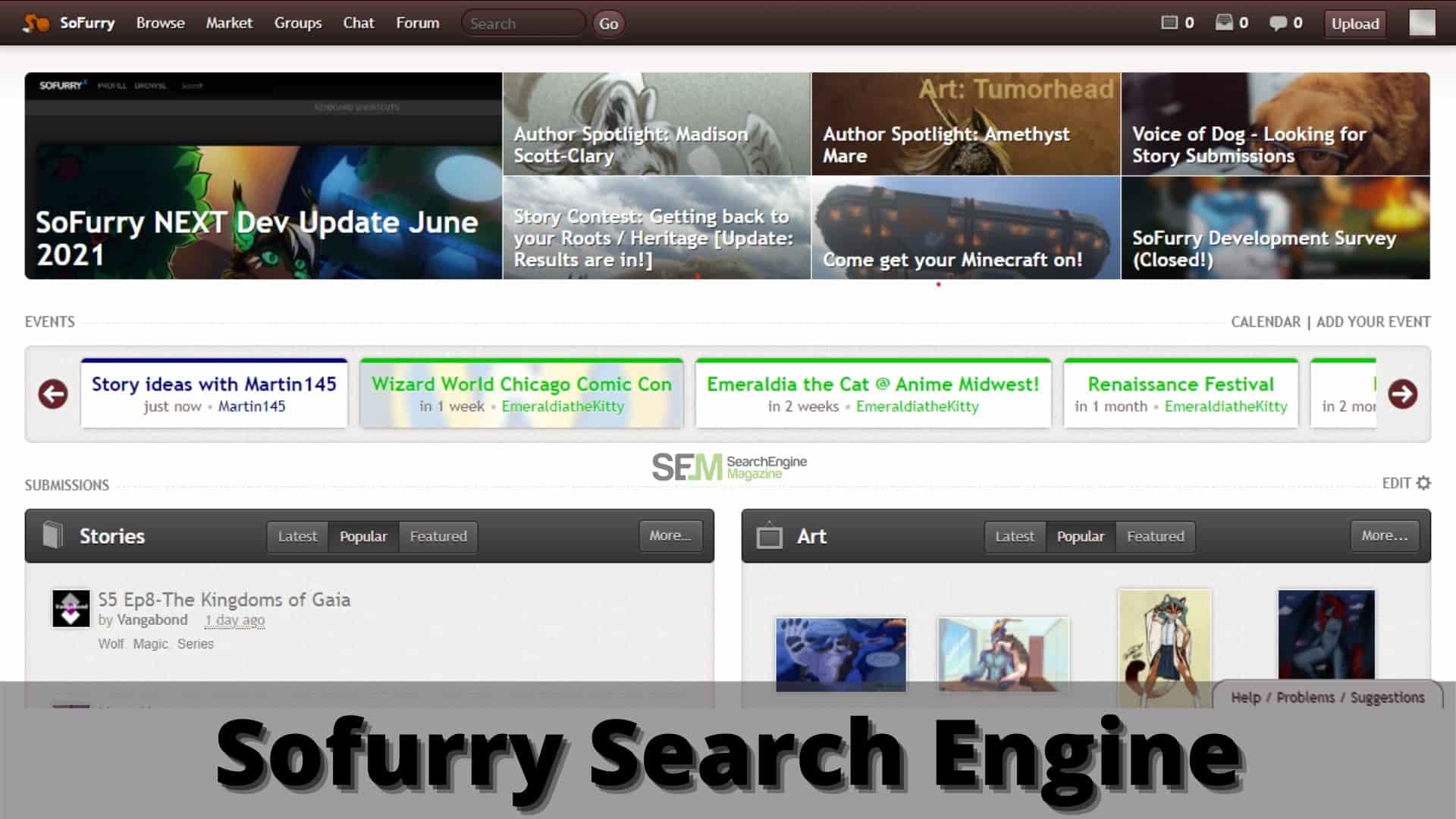Go to SoFurry home text link
Viewport: 1456px width, 819px height.
87,23
